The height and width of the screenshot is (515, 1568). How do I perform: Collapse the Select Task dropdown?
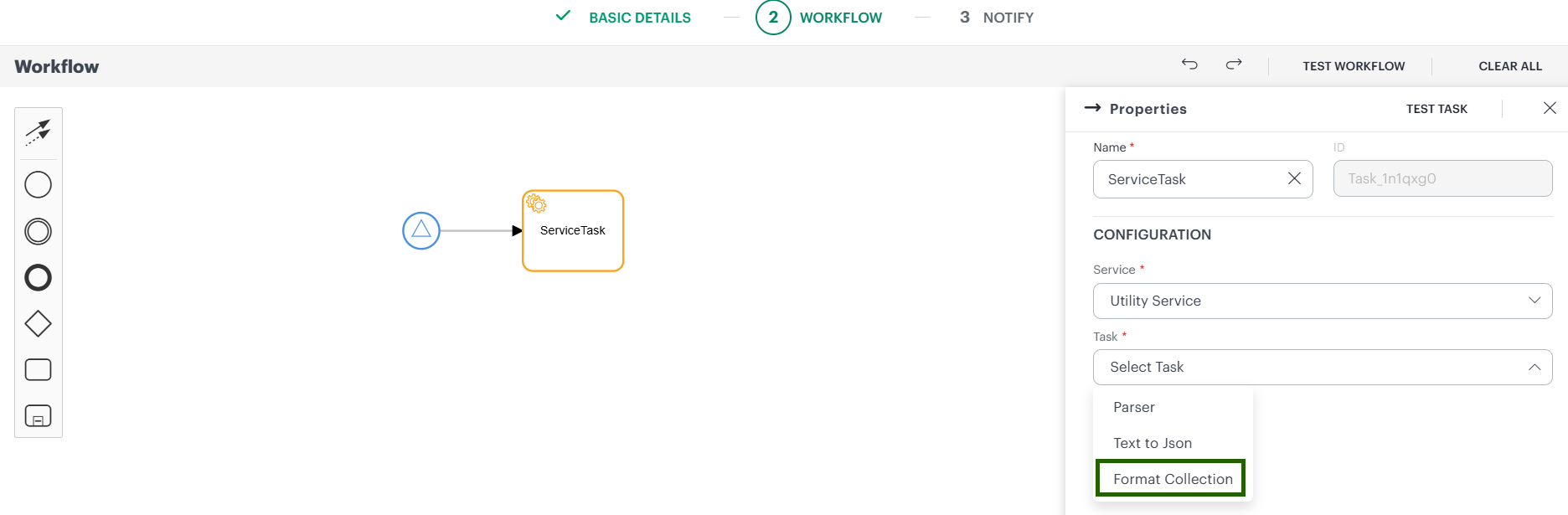1323,367
